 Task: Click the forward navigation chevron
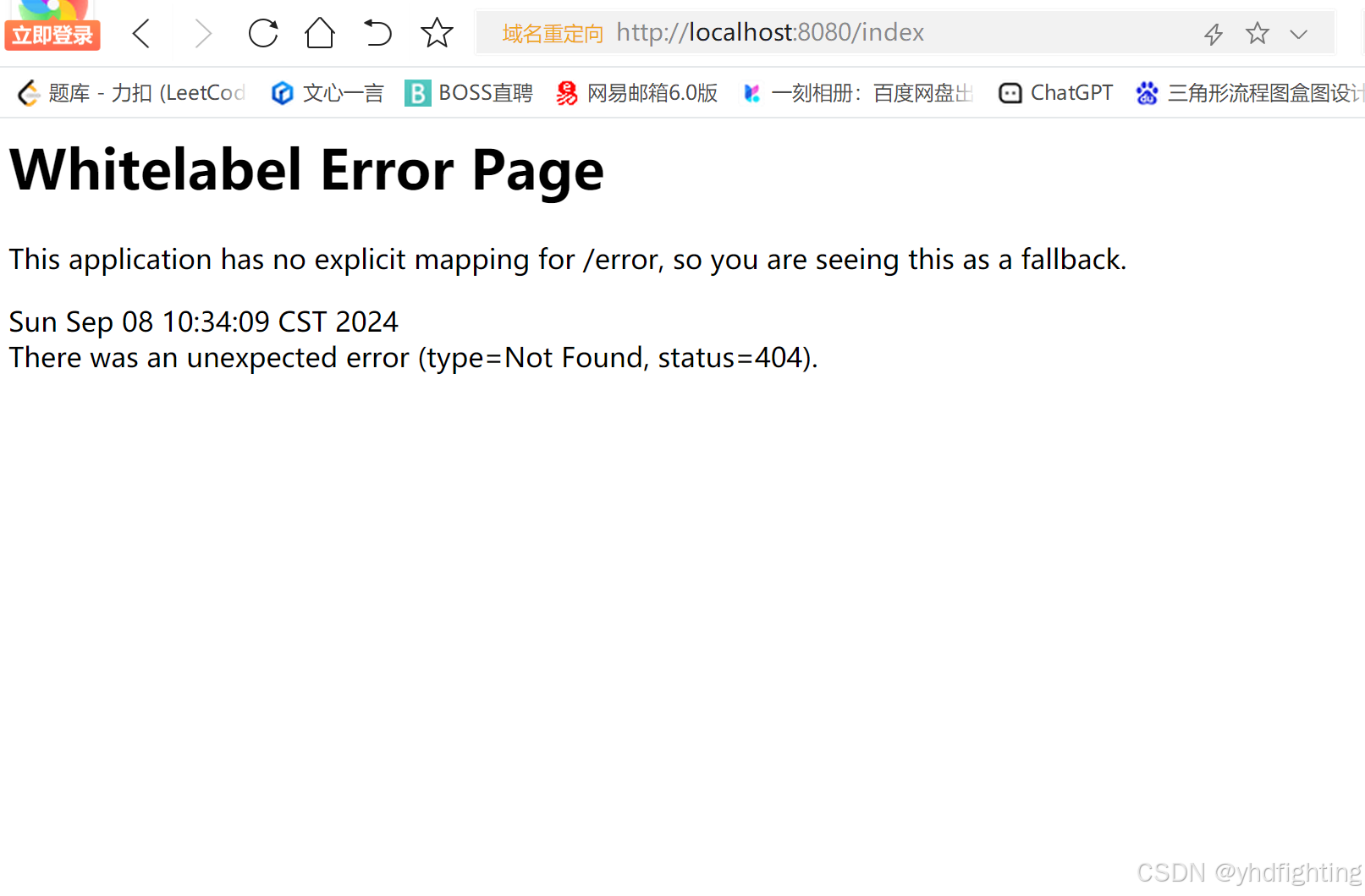tap(202, 33)
